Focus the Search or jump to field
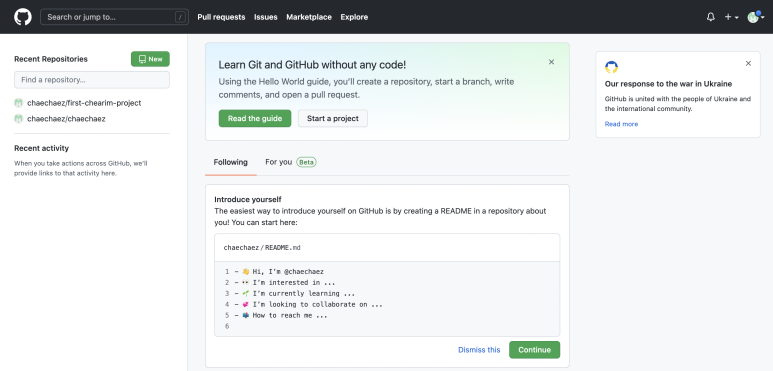 [114, 17]
